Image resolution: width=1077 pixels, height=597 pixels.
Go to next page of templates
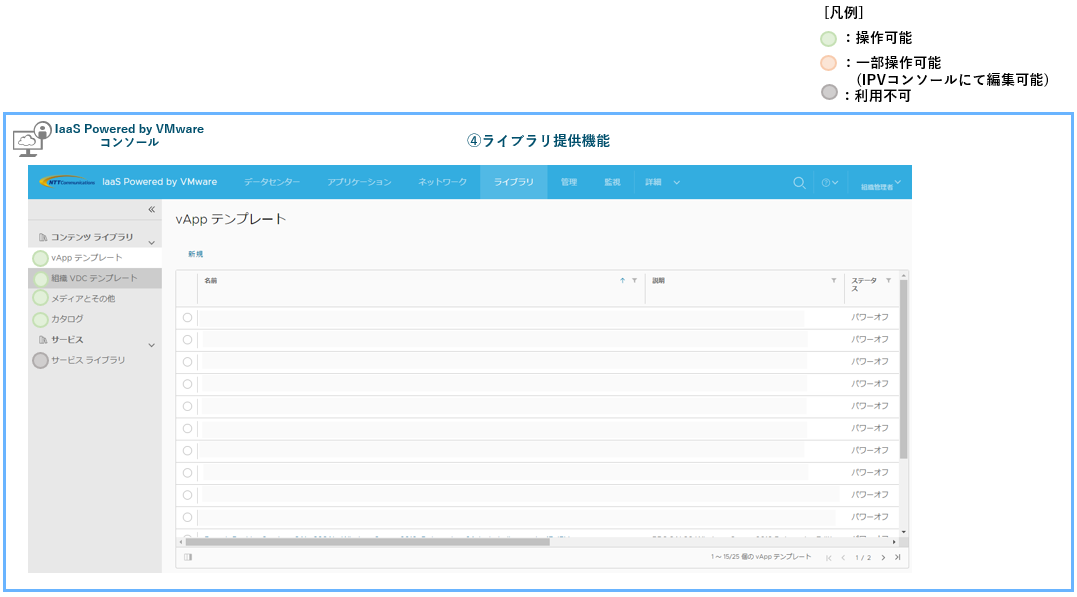coord(883,558)
